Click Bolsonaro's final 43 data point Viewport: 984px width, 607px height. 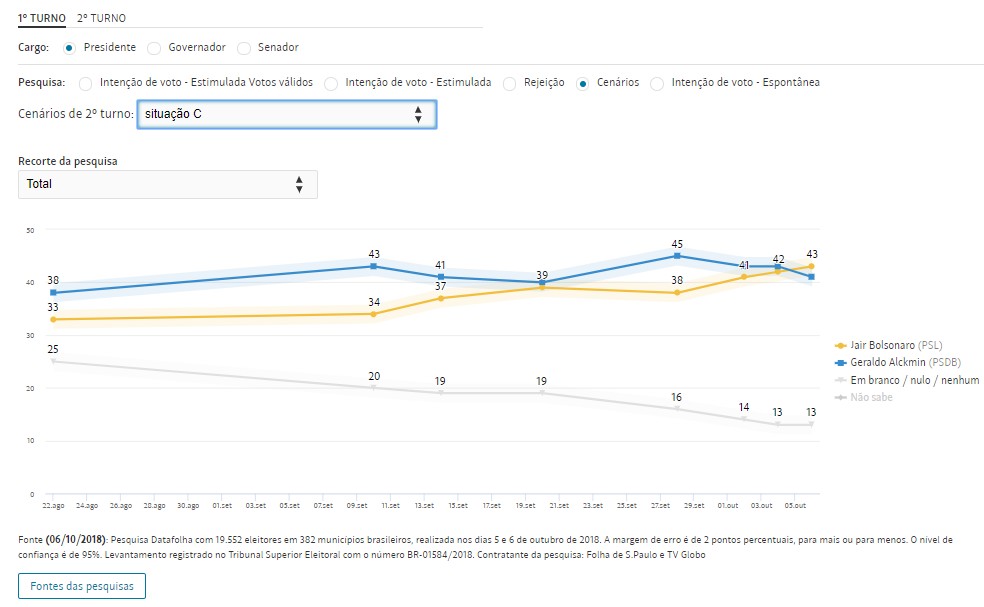[811, 266]
